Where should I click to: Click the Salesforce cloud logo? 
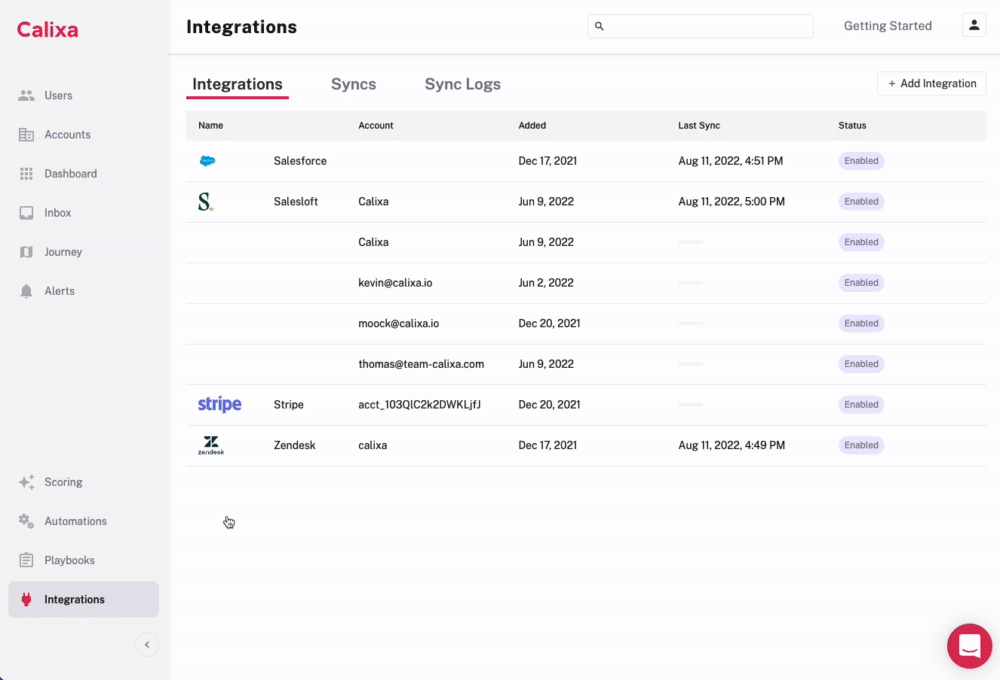pyautogui.click(x=207, y=161)
